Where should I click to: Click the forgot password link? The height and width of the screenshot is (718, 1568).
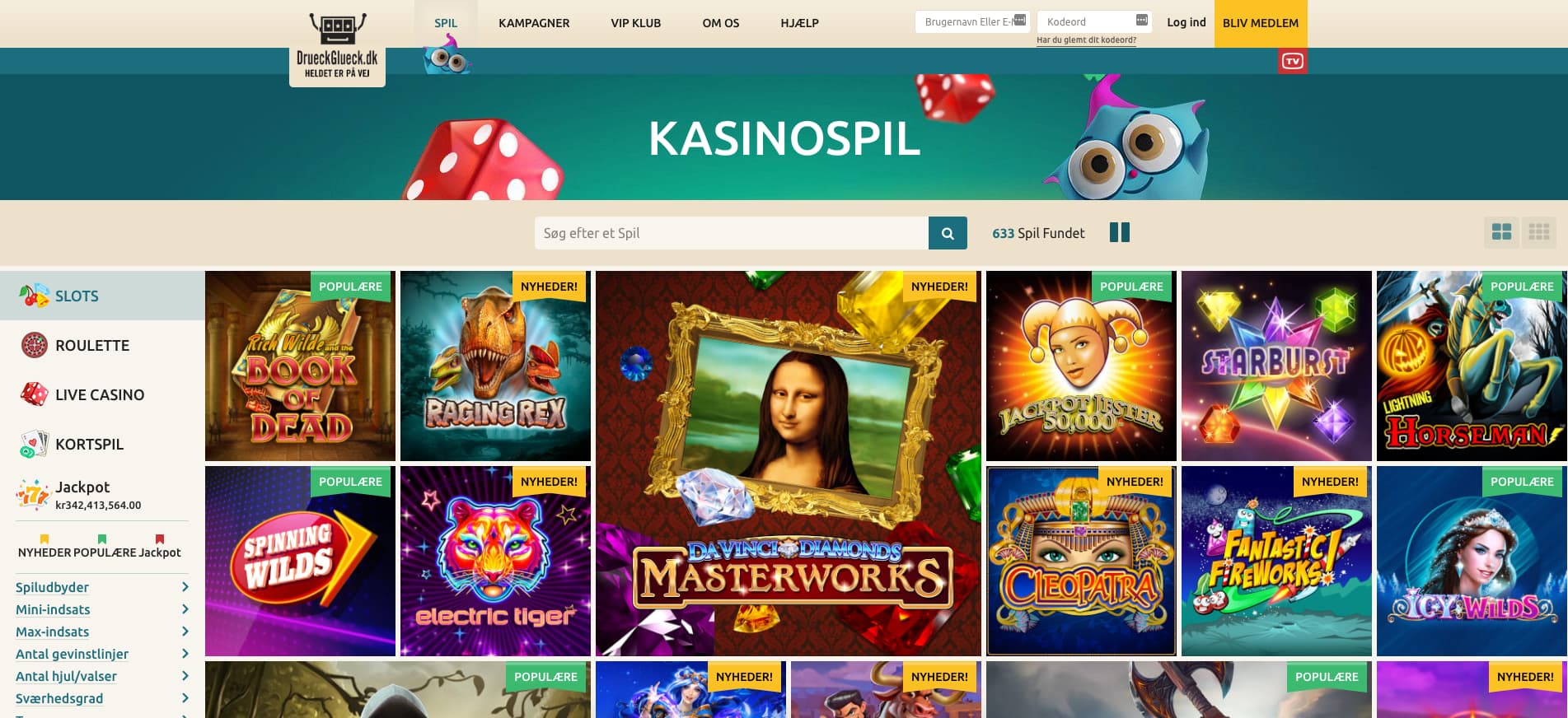[x=1086, y=40]
